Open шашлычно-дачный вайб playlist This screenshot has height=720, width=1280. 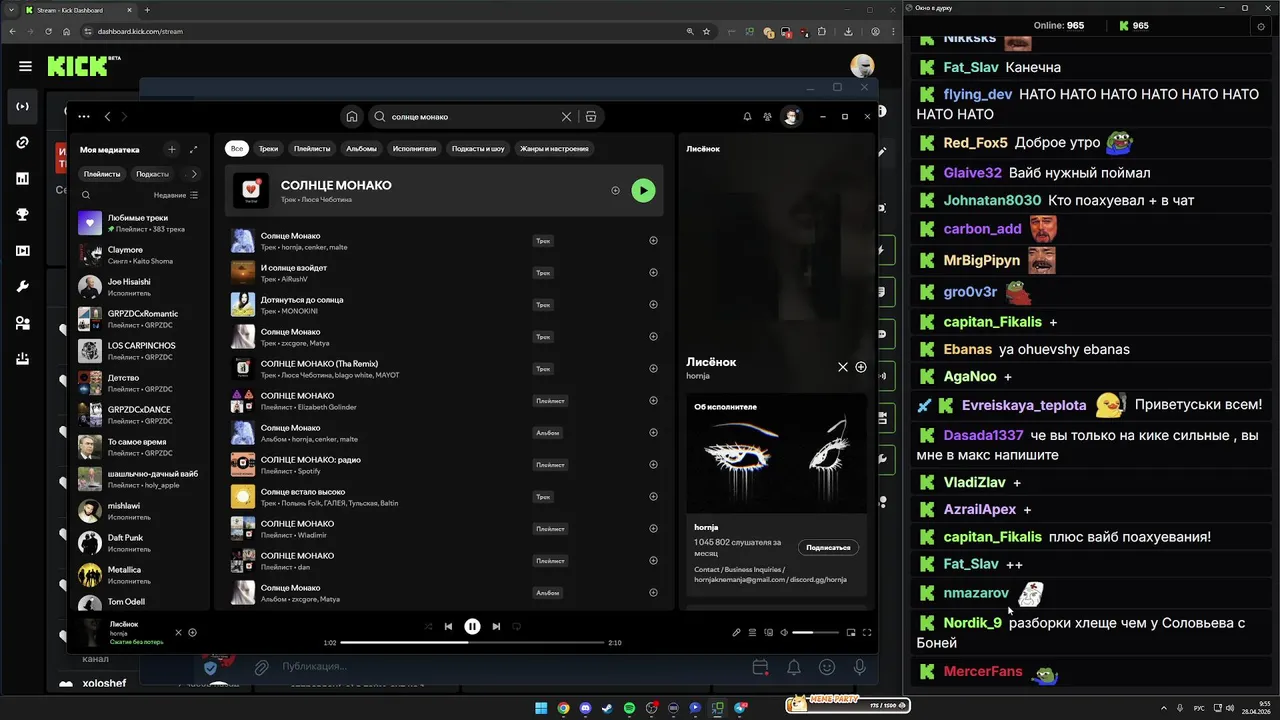[140, 479]
